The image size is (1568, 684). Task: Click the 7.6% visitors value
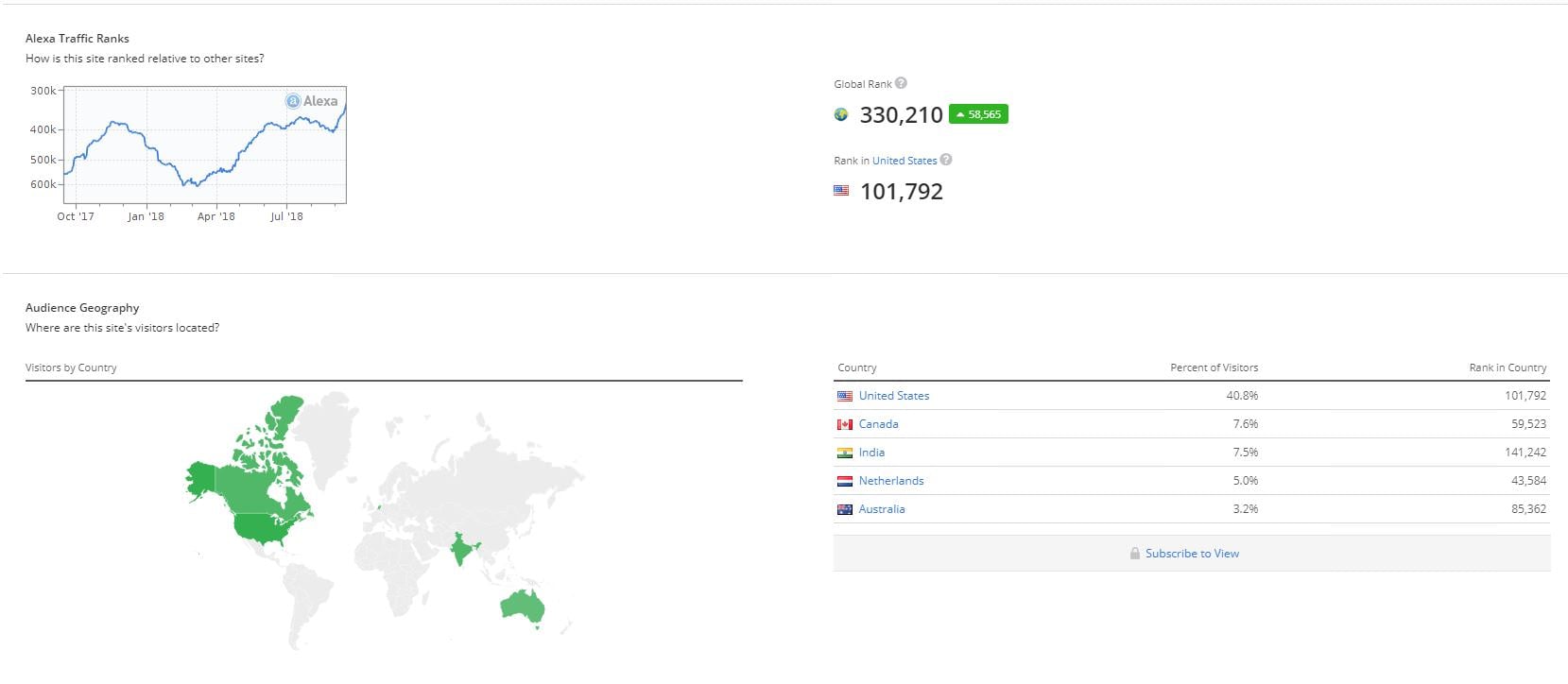[1245, 424]
